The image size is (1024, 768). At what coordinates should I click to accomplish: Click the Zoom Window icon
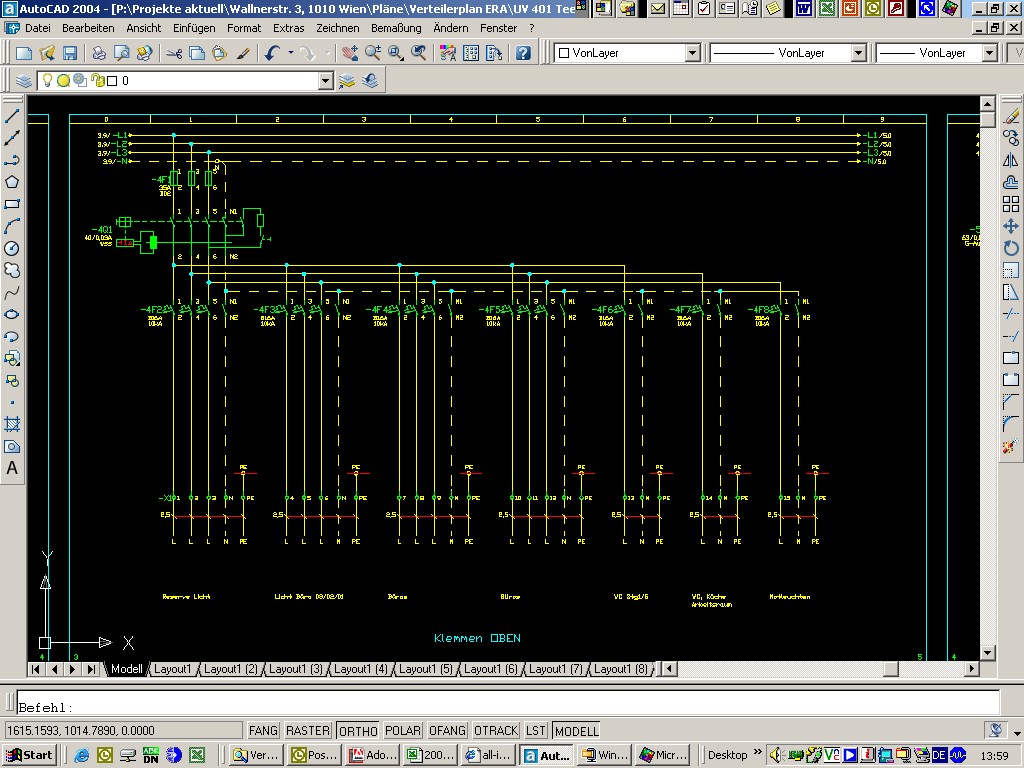(x=396, y=53)
